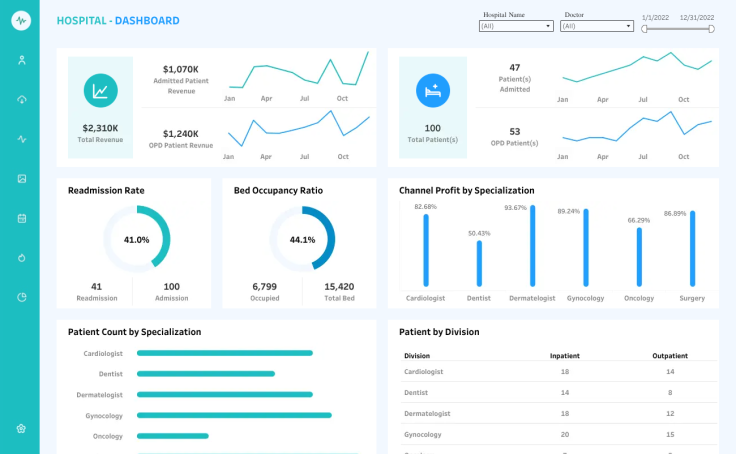
Task: Click the 47 Patient(s) Admitted value
Action: (515, 68)
